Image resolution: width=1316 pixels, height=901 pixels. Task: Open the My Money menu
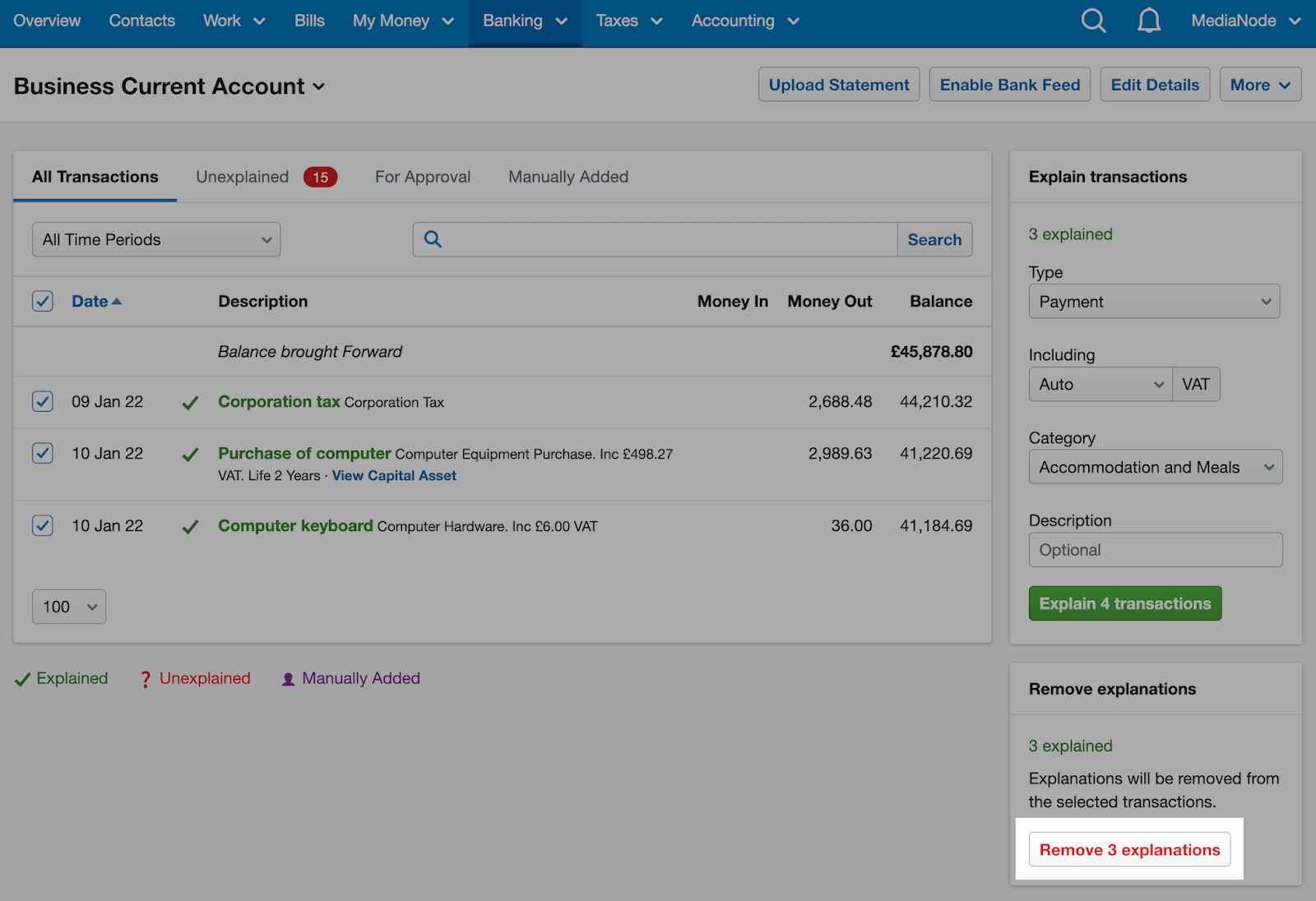point(403,21)
